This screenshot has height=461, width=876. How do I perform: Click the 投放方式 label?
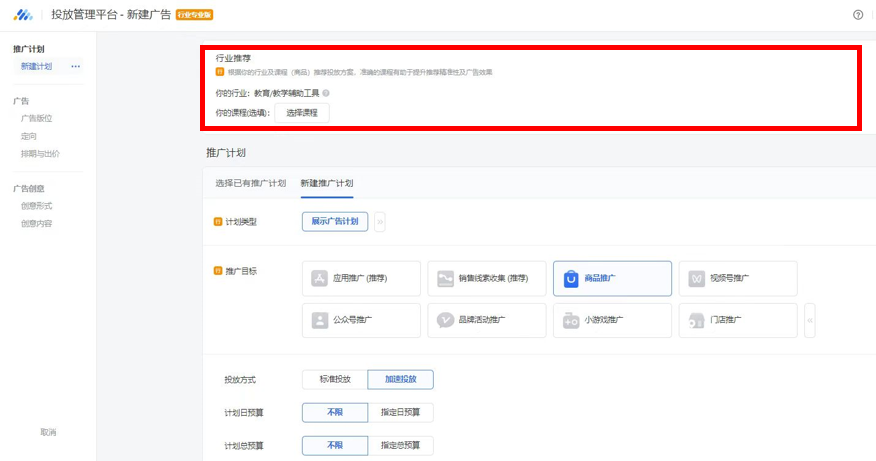pyautogui.click(x=240, y=380)
